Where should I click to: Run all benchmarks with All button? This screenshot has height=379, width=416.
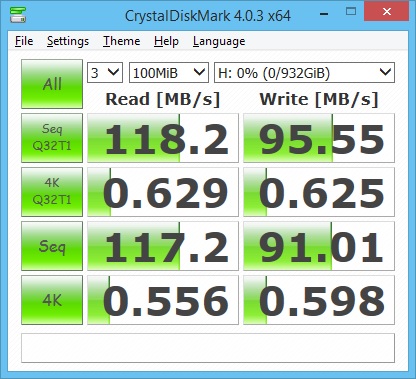pyautogui.click(x=52, y=84)
